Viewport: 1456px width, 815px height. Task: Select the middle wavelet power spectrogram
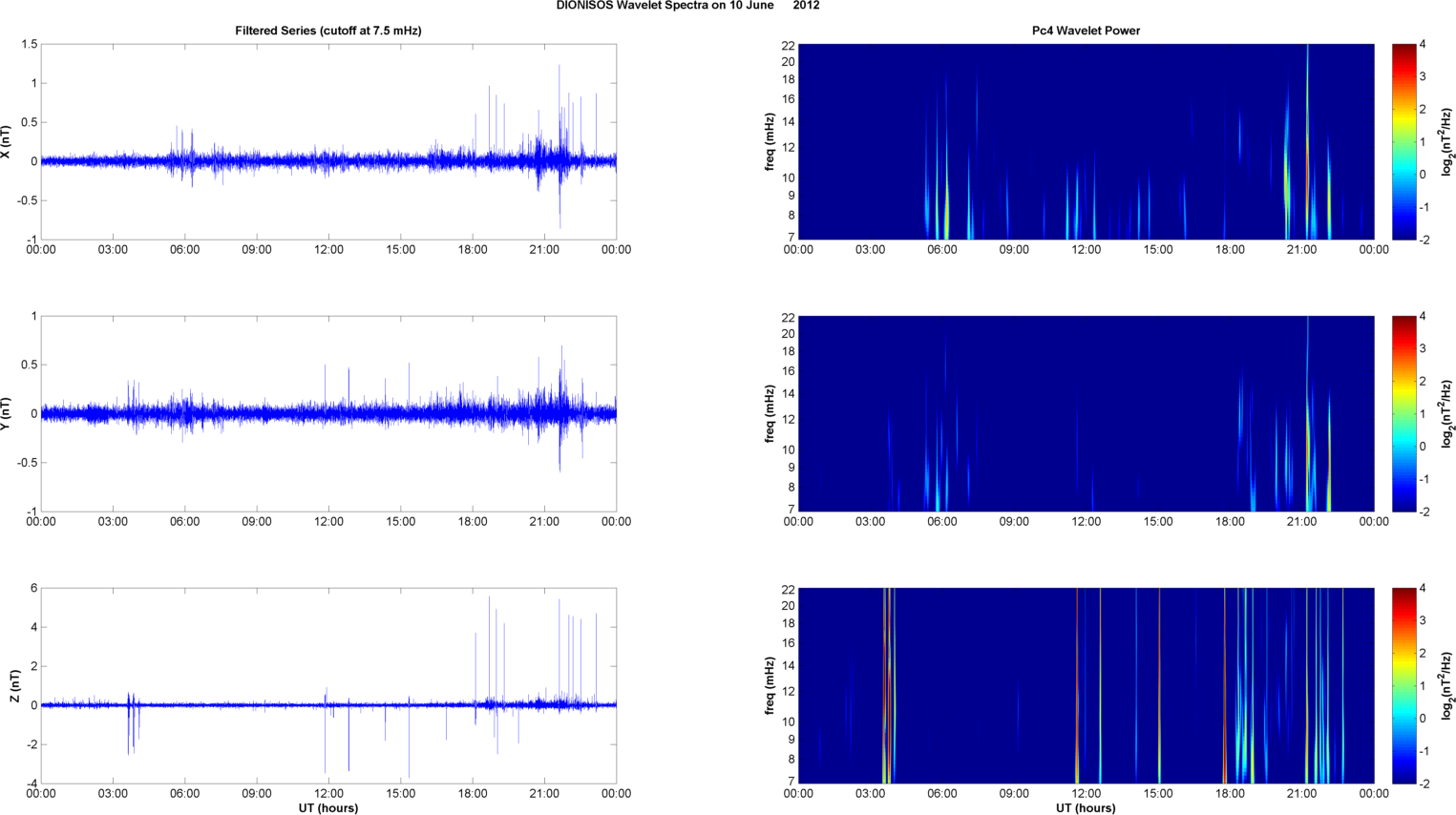1086,413
